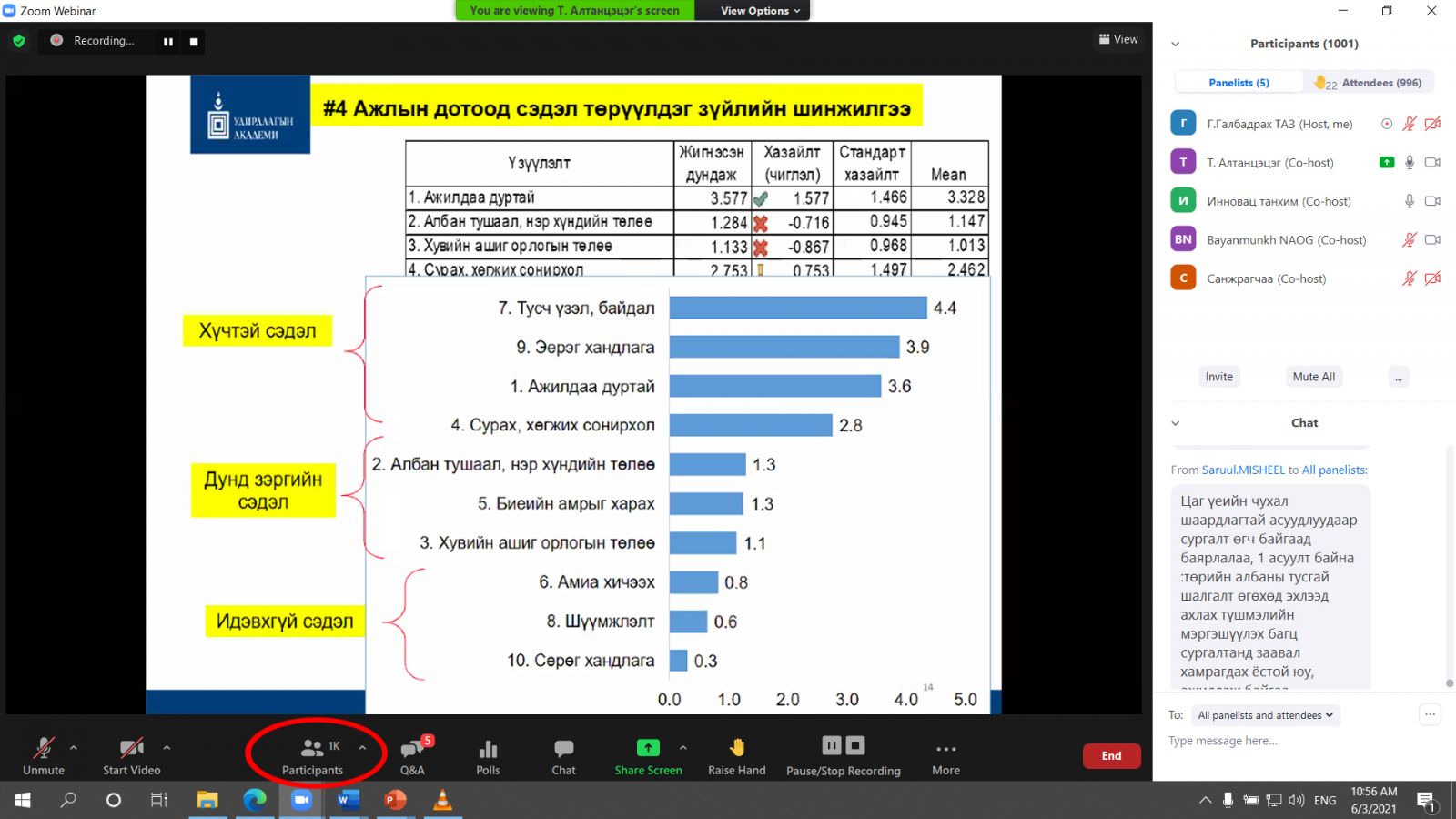Click the Raise Hand icon
This screenshot has height=819, width=1456.
[x=737, y=748]
